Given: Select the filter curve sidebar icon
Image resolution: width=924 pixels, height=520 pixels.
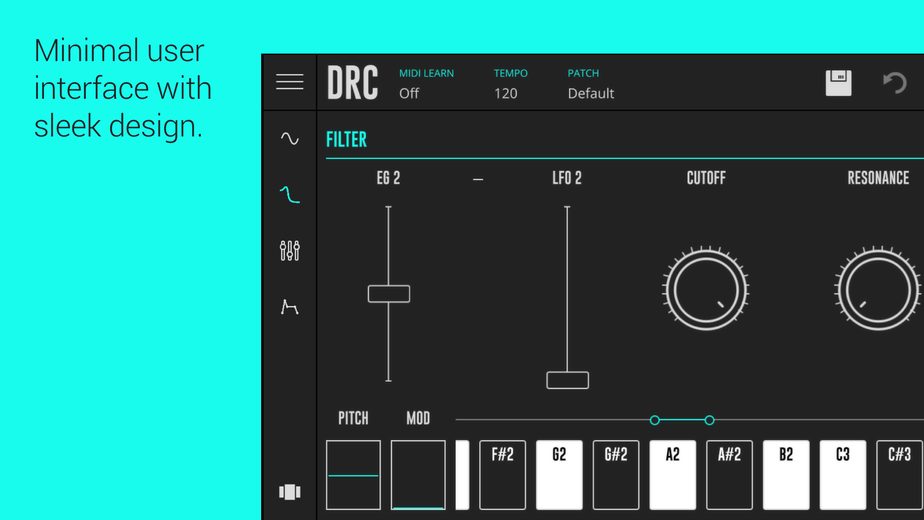Looking at the screenshot, I should (289, 195).
